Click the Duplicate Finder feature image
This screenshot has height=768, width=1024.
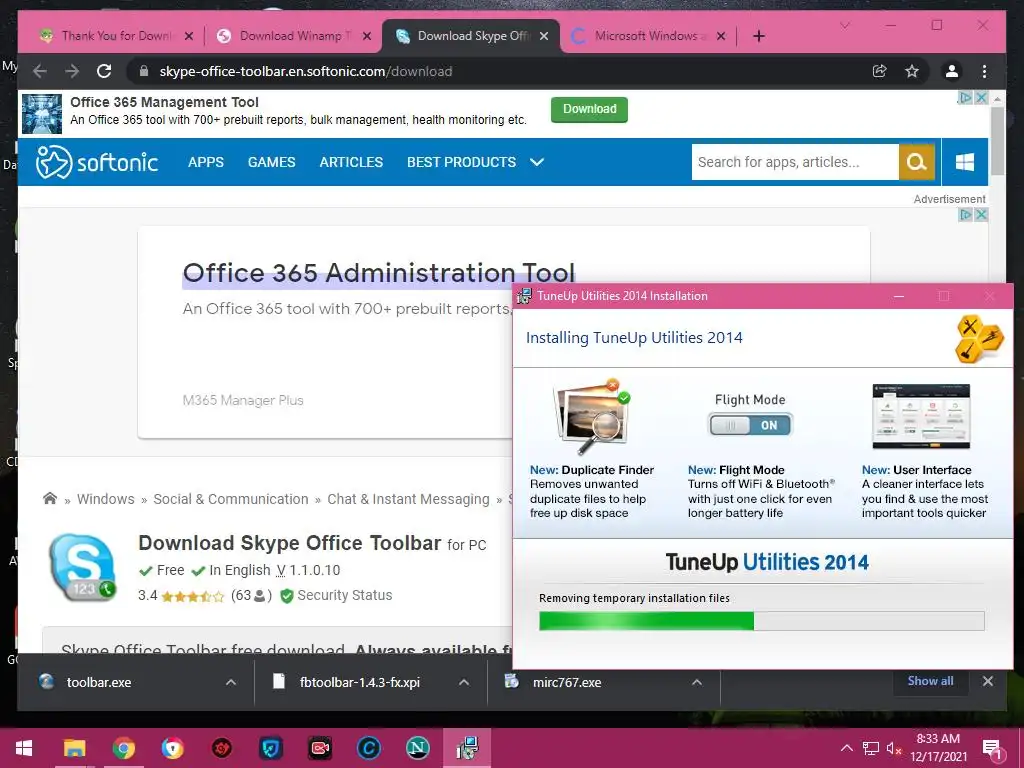point(592,417)
